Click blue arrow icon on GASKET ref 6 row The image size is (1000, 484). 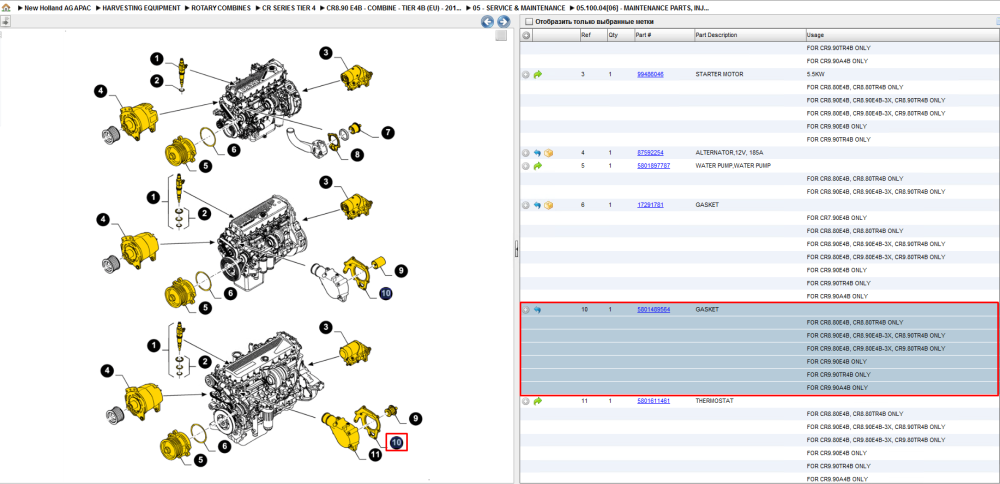coord(537,205)
